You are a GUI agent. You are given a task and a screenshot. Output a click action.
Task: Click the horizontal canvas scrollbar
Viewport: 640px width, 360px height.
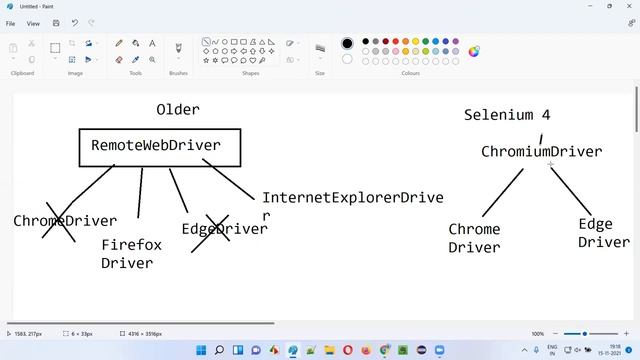coord(140,323)
